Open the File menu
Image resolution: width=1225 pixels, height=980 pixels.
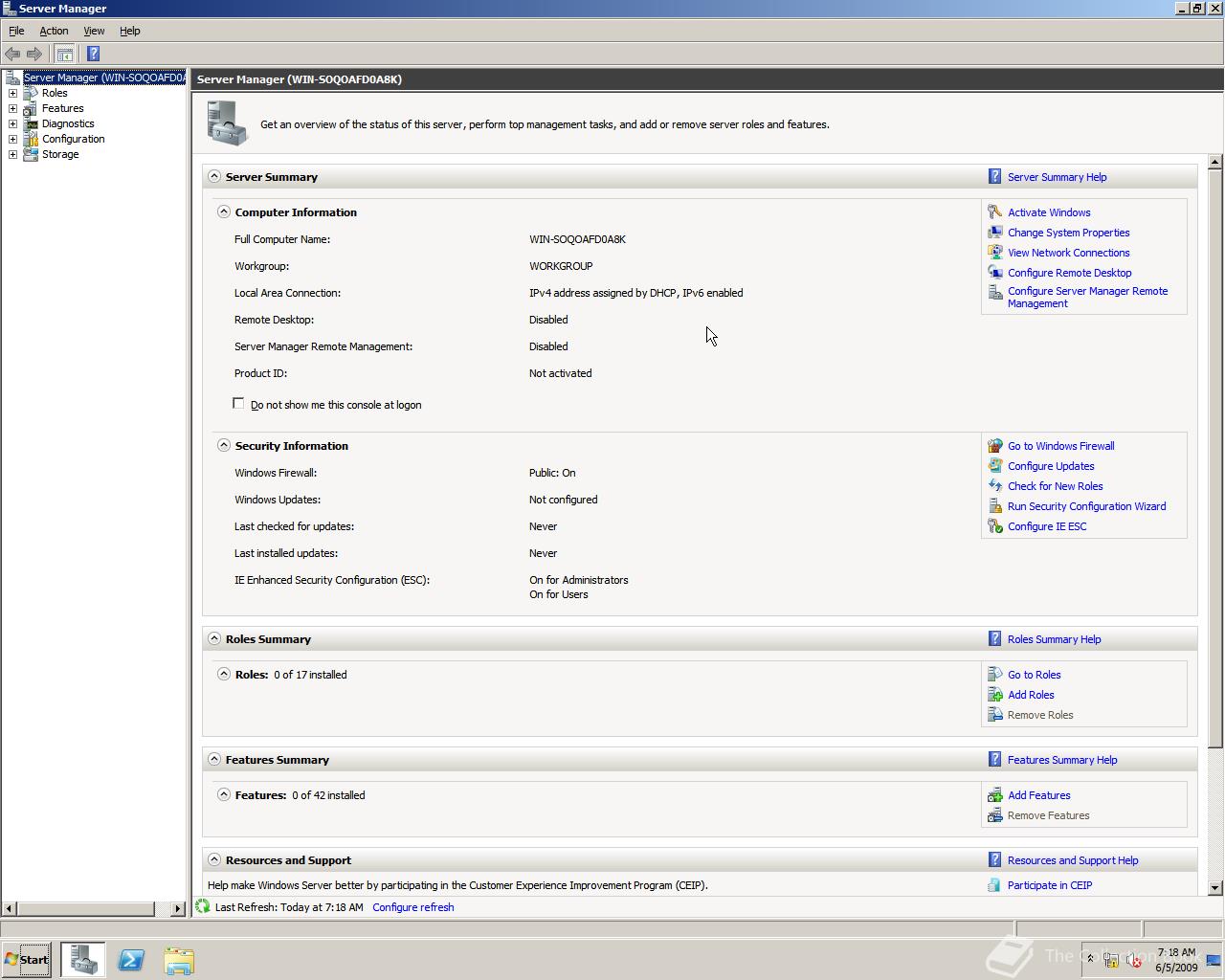pos(16,31)
